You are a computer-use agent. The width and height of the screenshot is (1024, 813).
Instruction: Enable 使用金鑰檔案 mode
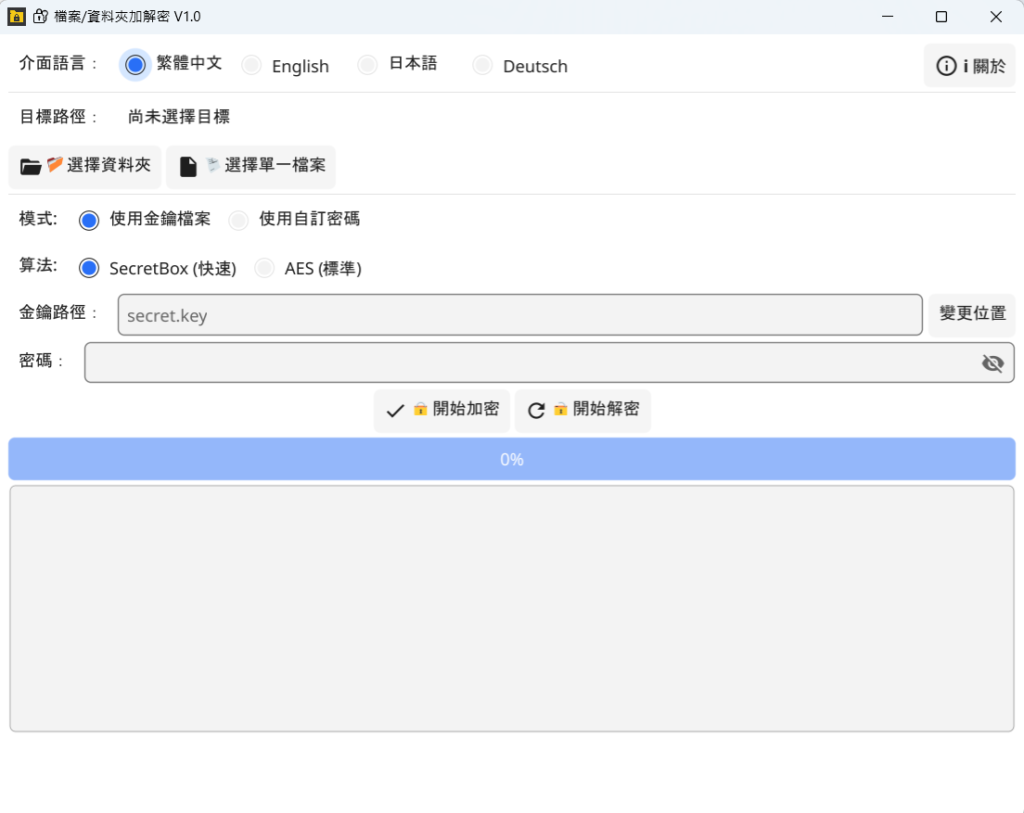pos(89,220)
